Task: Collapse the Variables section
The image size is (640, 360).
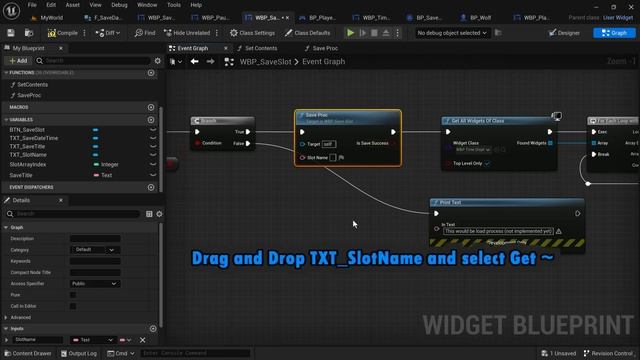Action: coord(6,120)
